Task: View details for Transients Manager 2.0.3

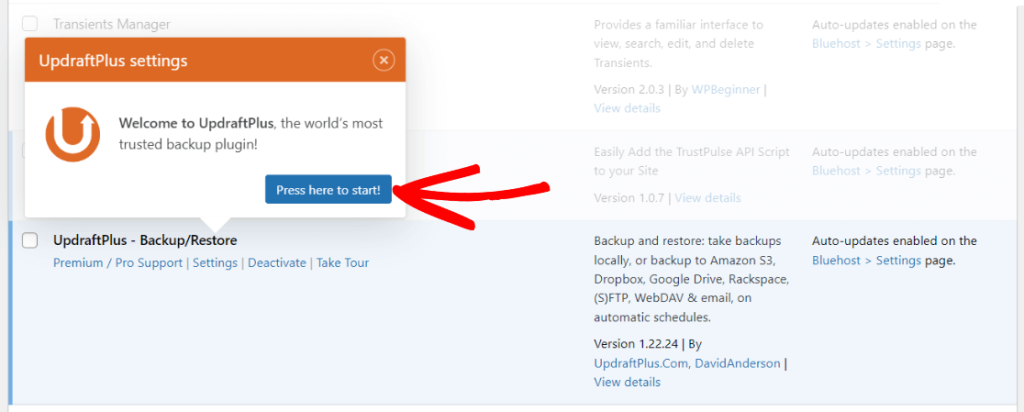Action: 627,108
